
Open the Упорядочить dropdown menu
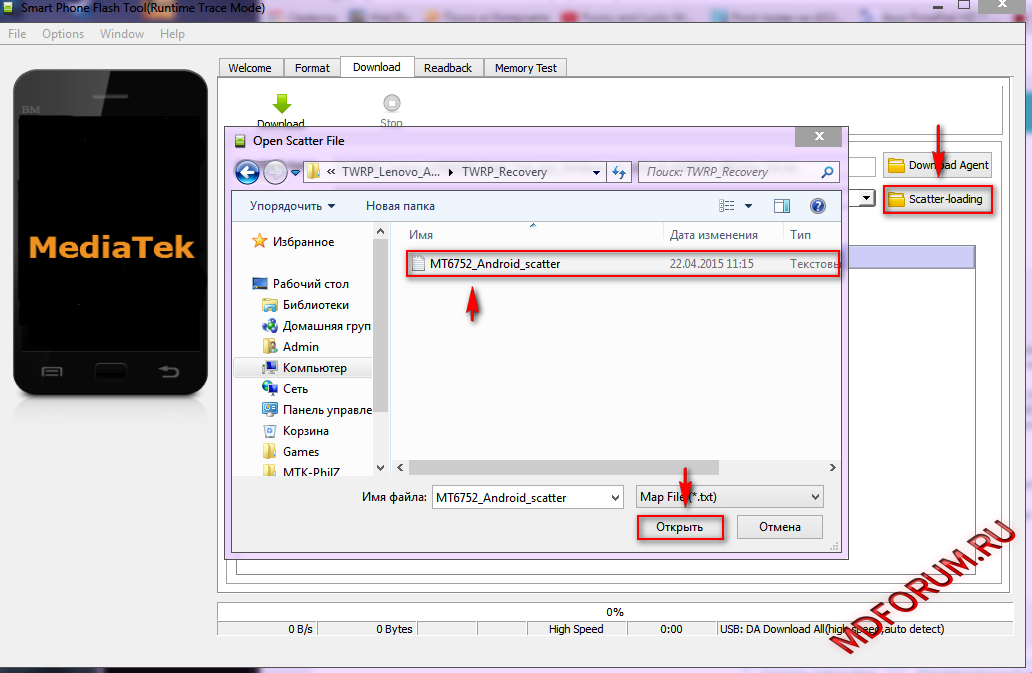click(292, 206)
